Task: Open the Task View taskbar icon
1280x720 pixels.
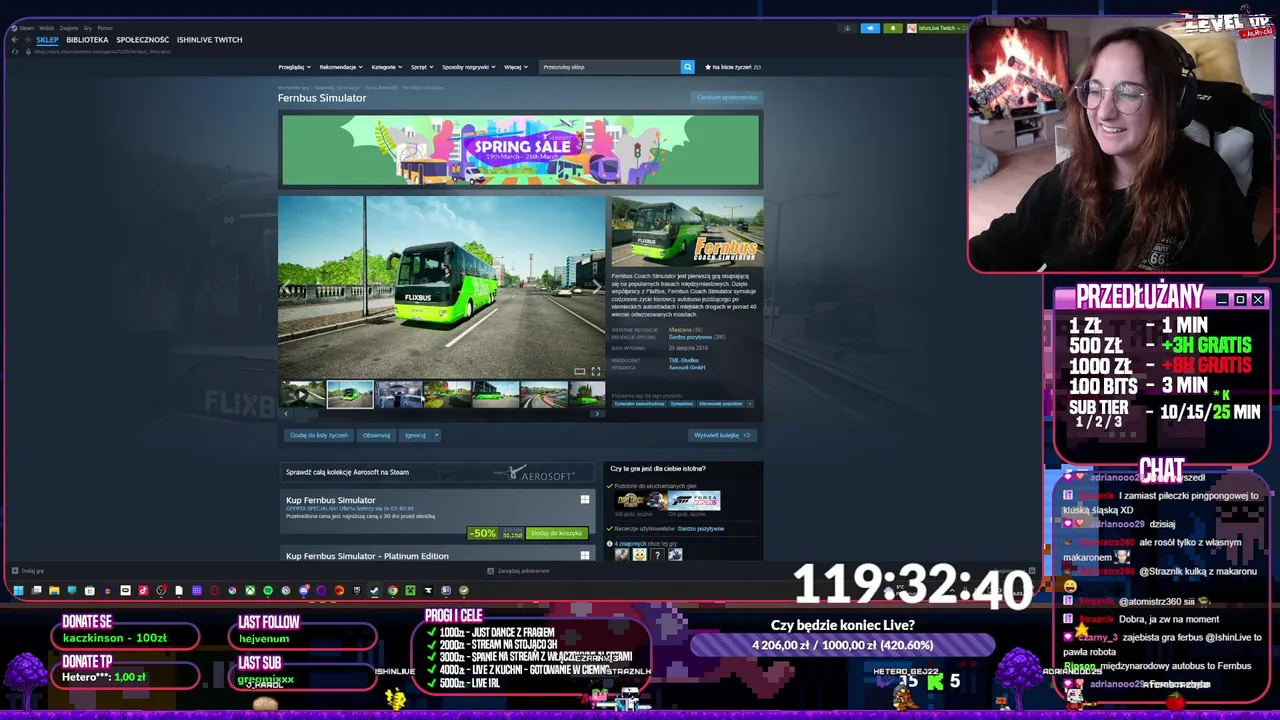Action: [36, 590]
